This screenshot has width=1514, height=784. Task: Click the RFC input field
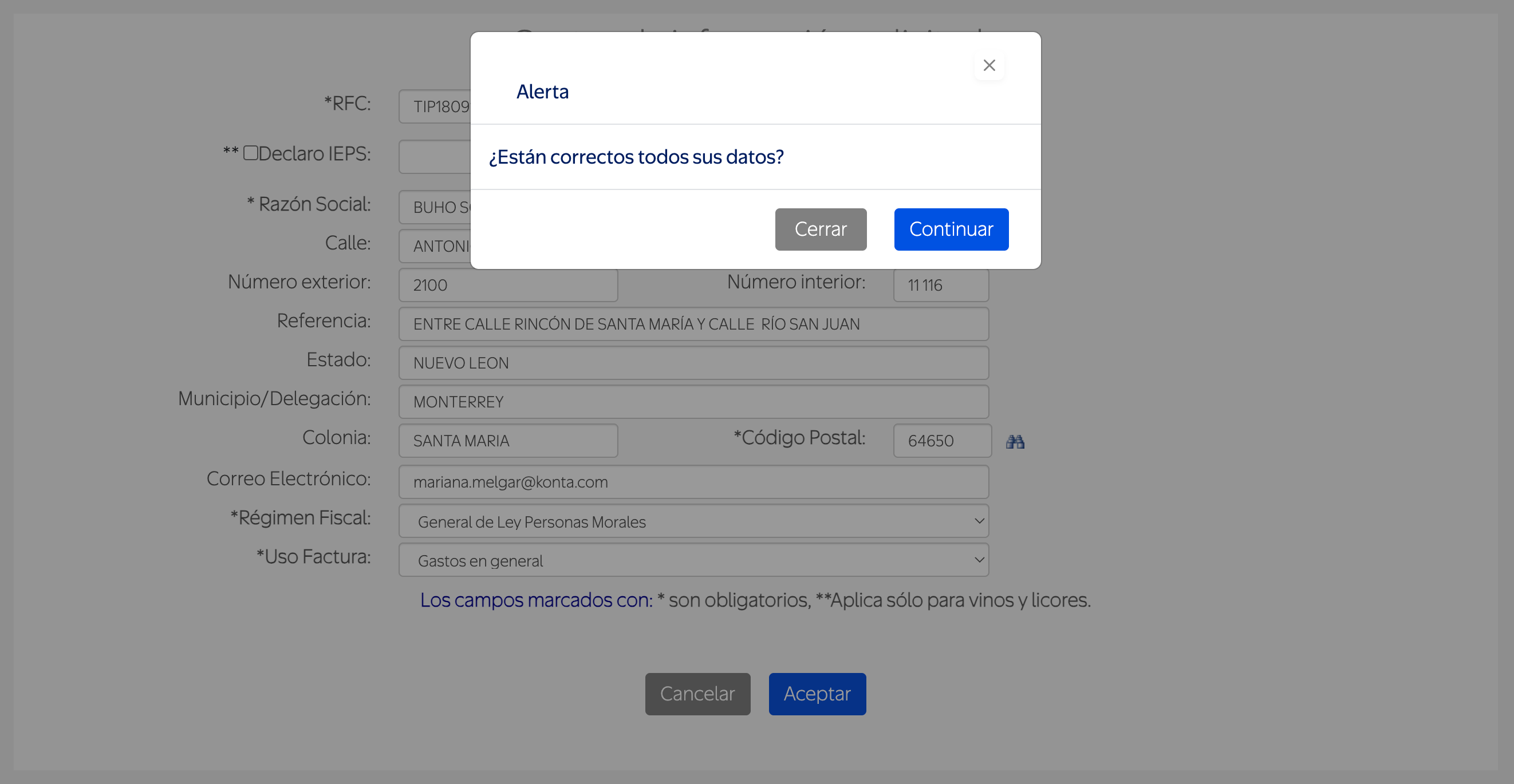(435, 107)
